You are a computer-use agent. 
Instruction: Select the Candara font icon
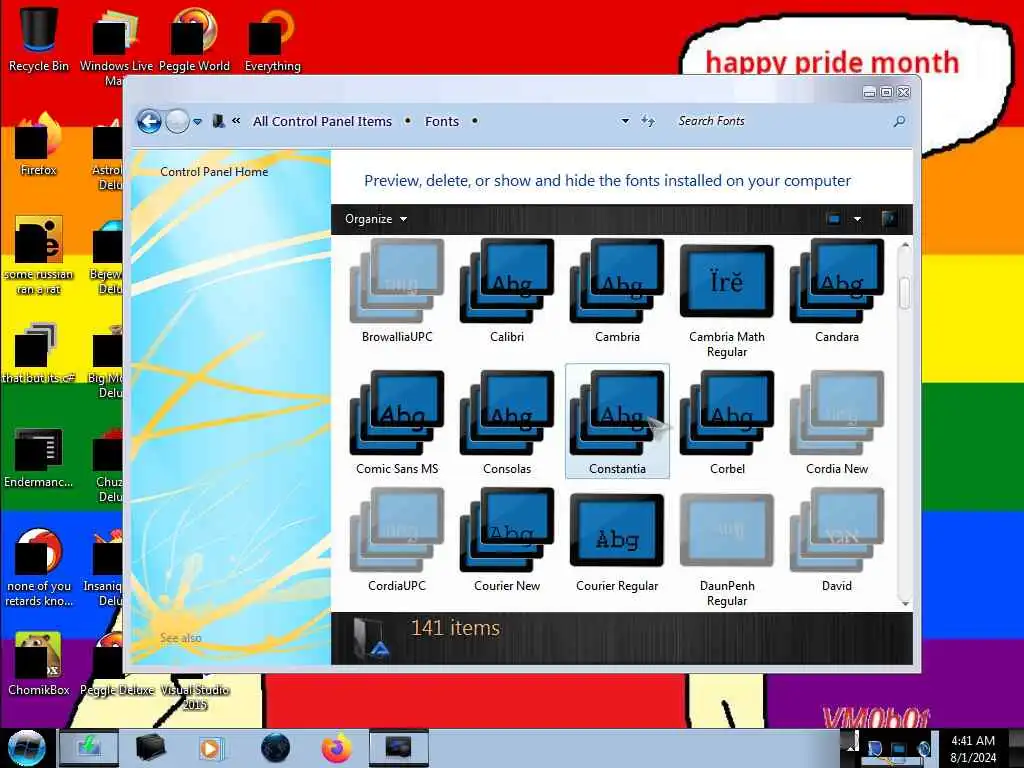tap(837, 281)
